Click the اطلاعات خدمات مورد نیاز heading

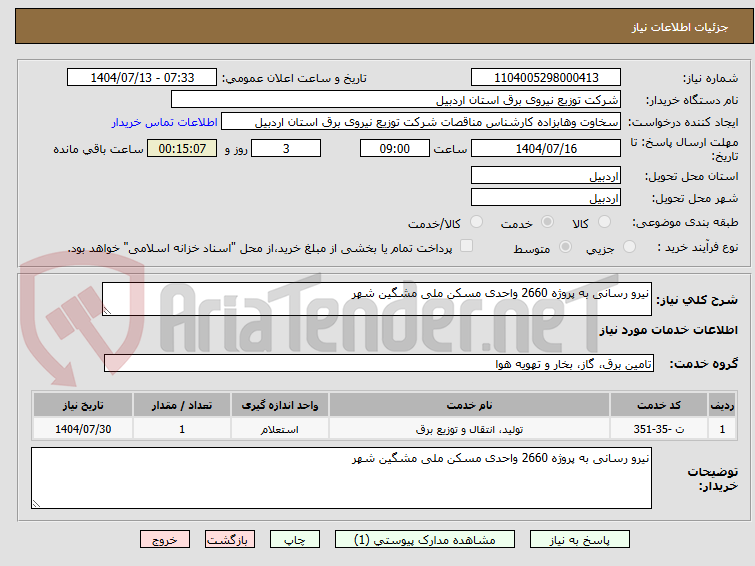coord(668,330)
